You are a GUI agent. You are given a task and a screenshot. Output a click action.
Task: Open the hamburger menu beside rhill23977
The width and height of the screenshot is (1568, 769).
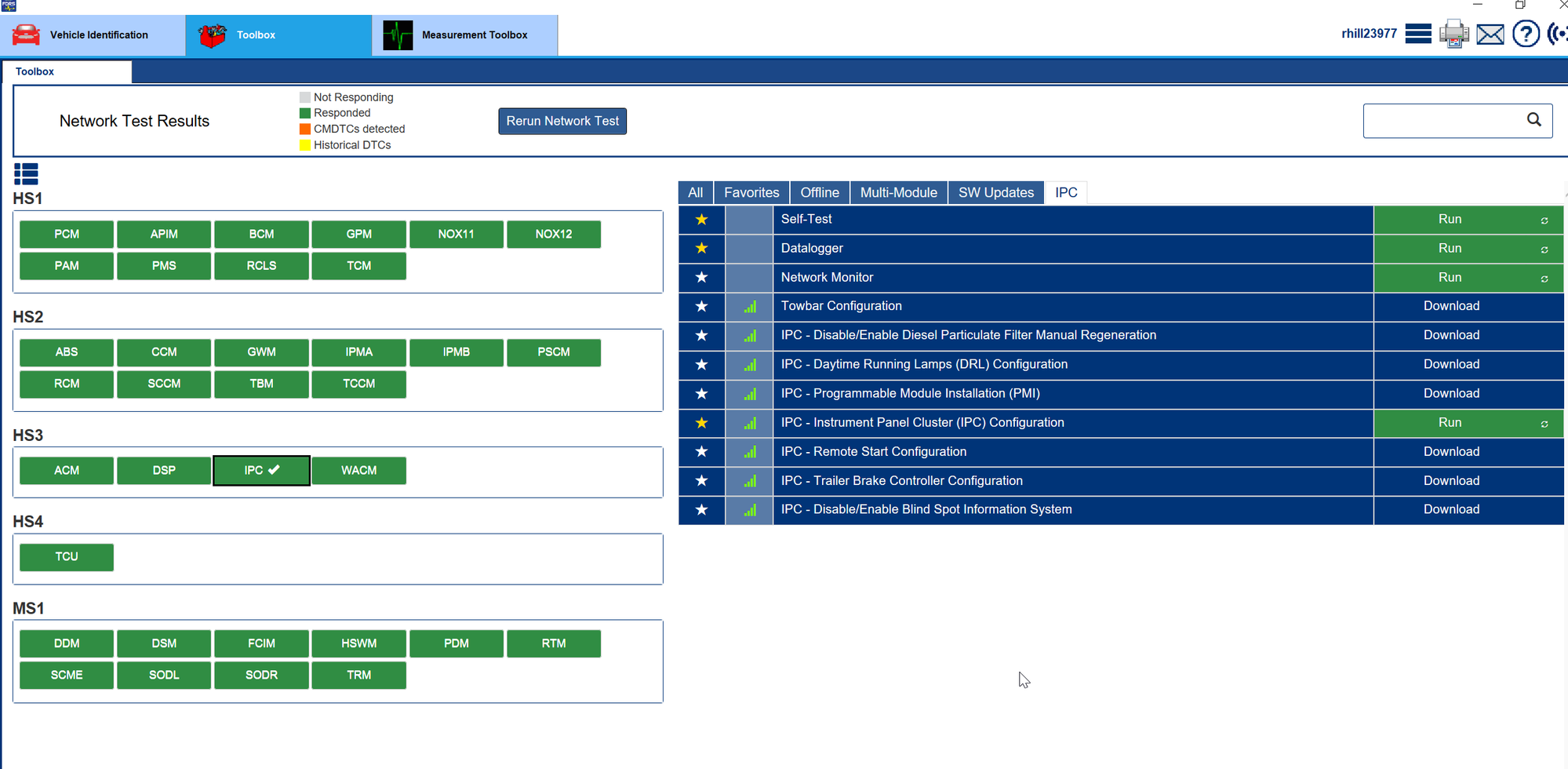click(1418, 34)
